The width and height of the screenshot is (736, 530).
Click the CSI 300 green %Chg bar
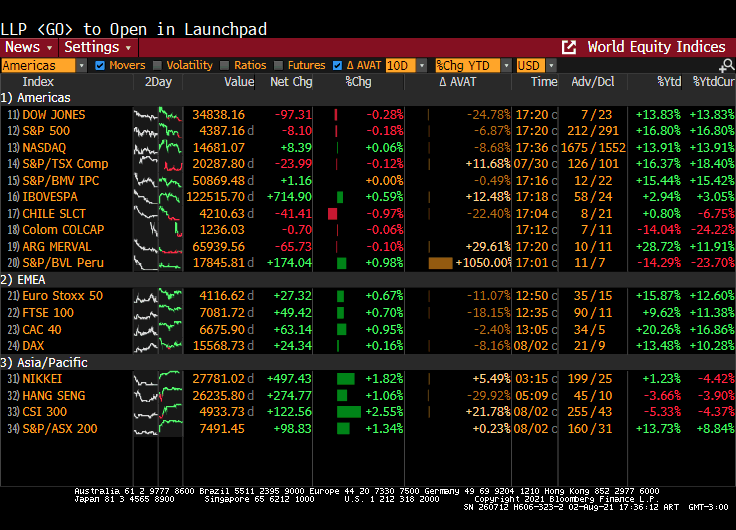[x=349, y=412]
